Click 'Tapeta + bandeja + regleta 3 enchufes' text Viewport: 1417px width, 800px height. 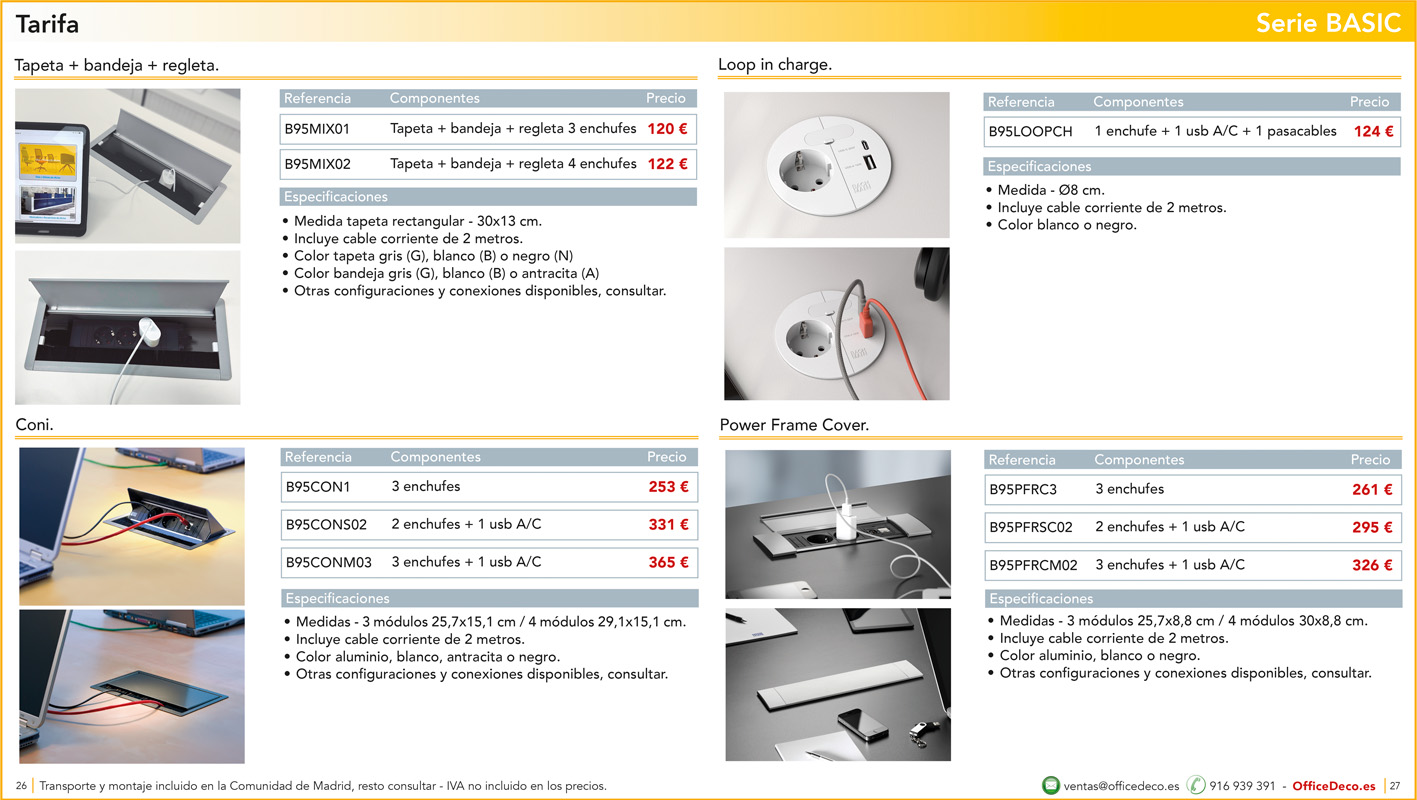[513, 129]
